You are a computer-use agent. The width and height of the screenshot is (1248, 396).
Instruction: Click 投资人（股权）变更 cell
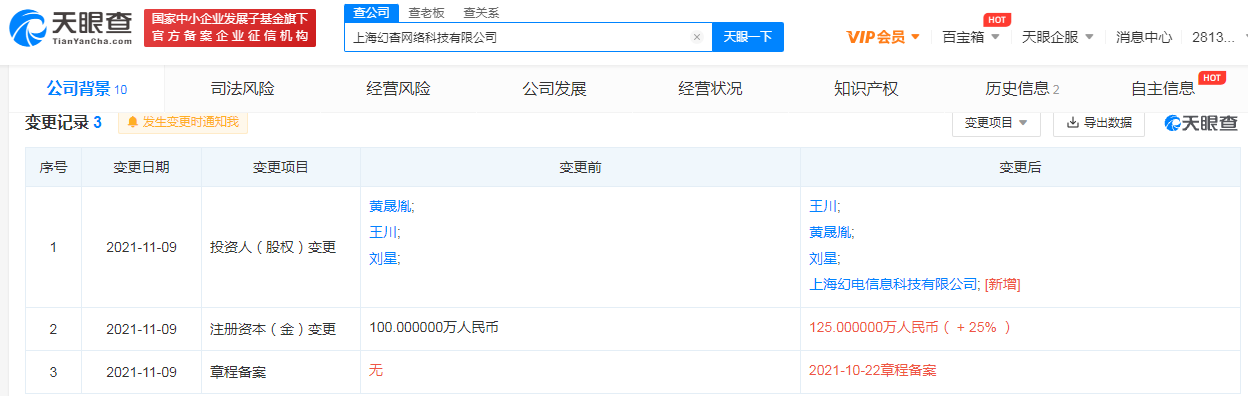tap(280, 246)
